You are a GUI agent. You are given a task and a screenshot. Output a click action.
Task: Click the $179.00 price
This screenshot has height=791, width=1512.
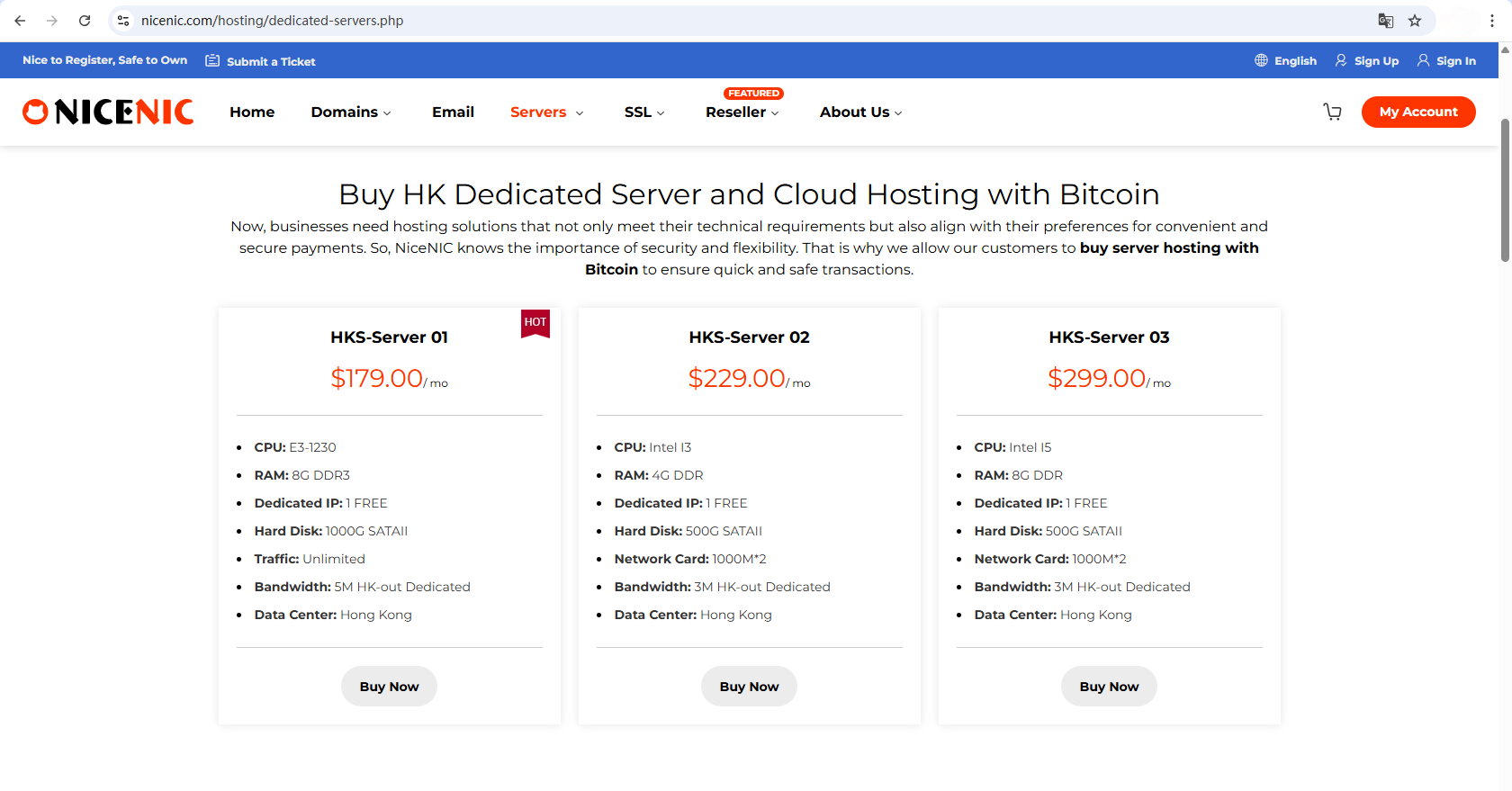pyautogui.click(x=376, y=378)
